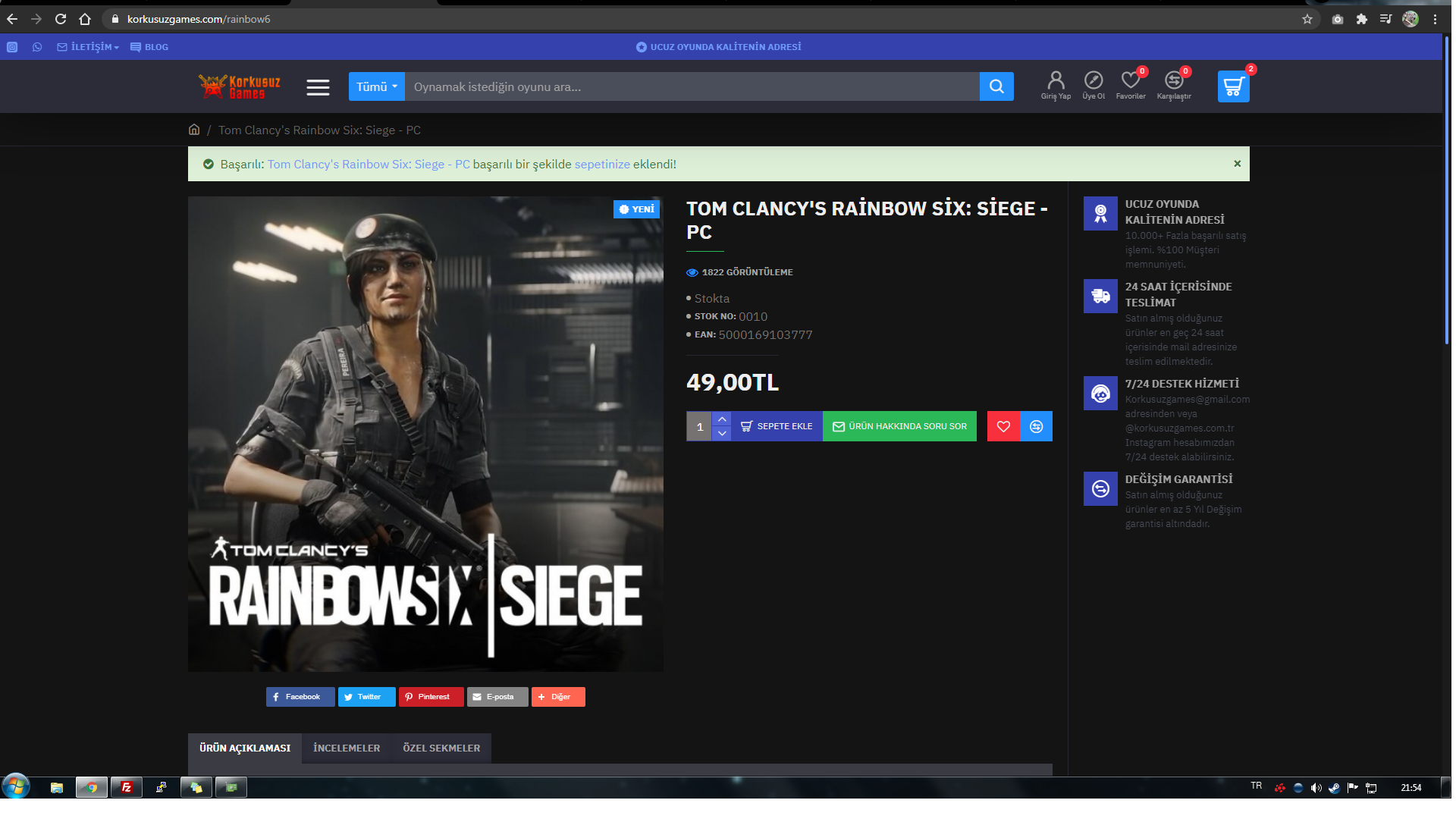Expand the İLETİŞİM dropdown menu
Viewport: 1456px width, 819px height.
point(88,47)
